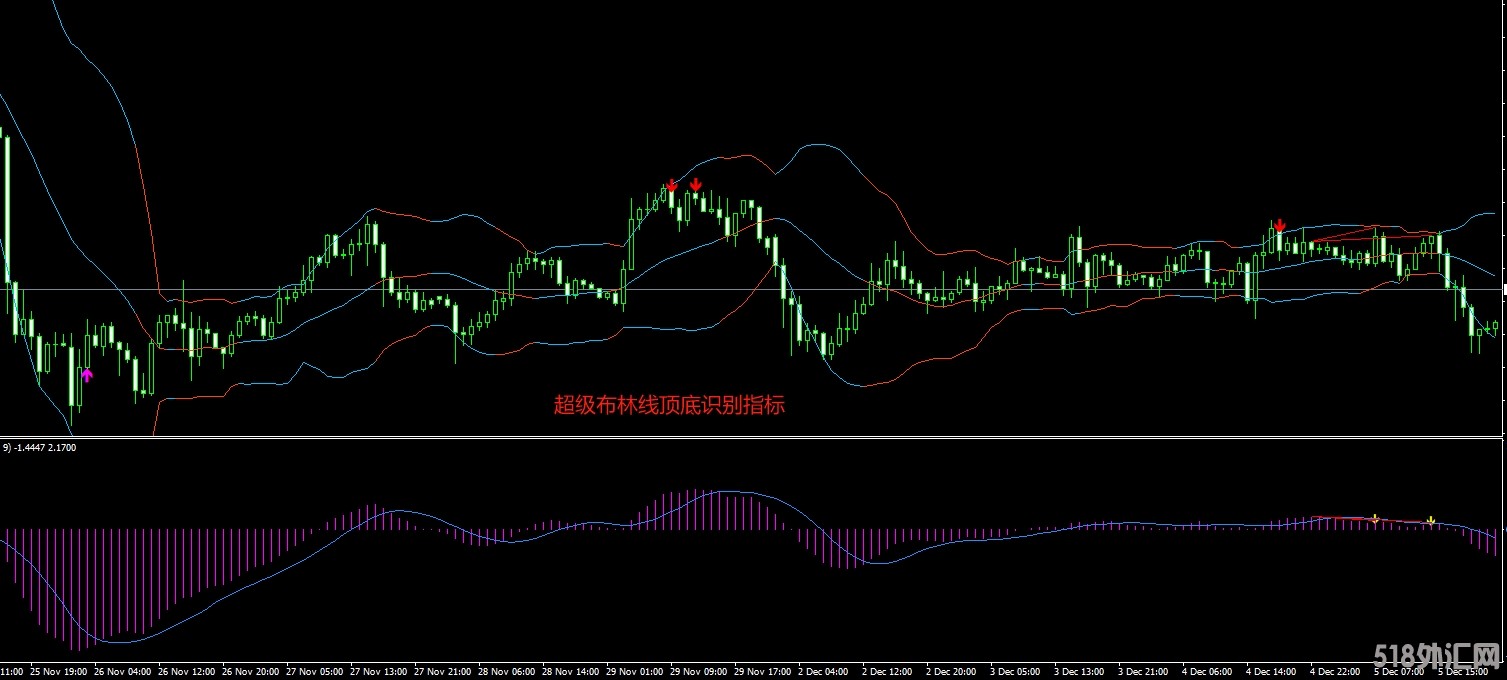Click the "29 Nov 17:00" time label
The height and width of the screenshot is (680, 1507).
tap(763, 672)
